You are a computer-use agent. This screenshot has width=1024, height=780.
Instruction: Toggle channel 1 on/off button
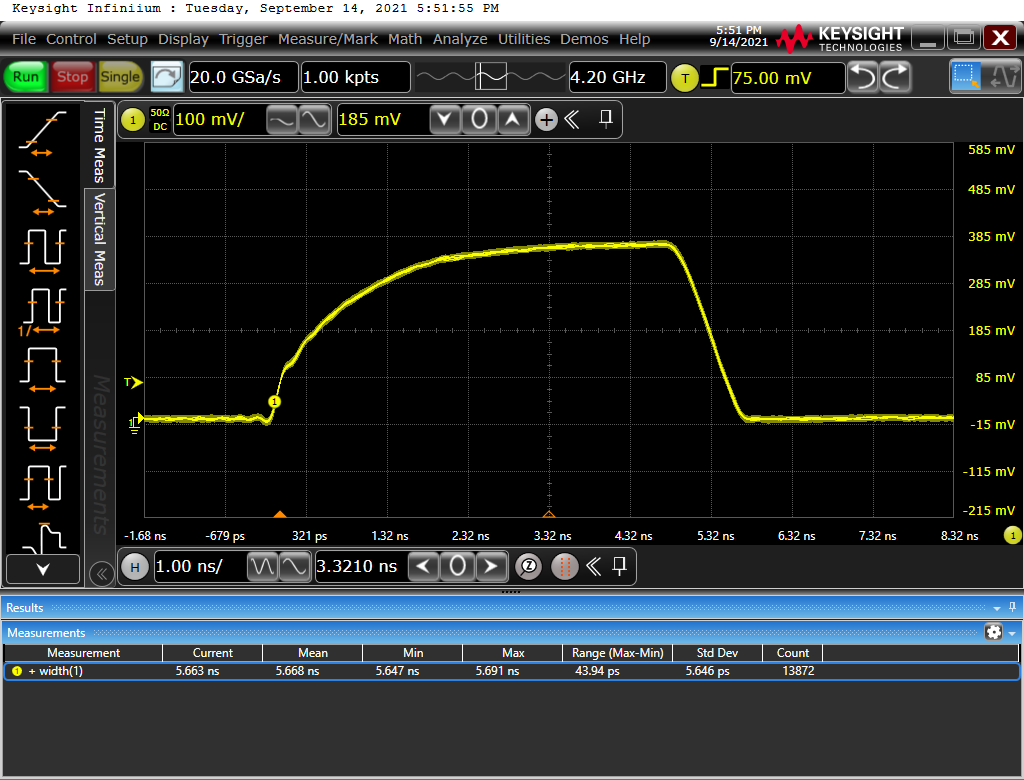point(133,120)
